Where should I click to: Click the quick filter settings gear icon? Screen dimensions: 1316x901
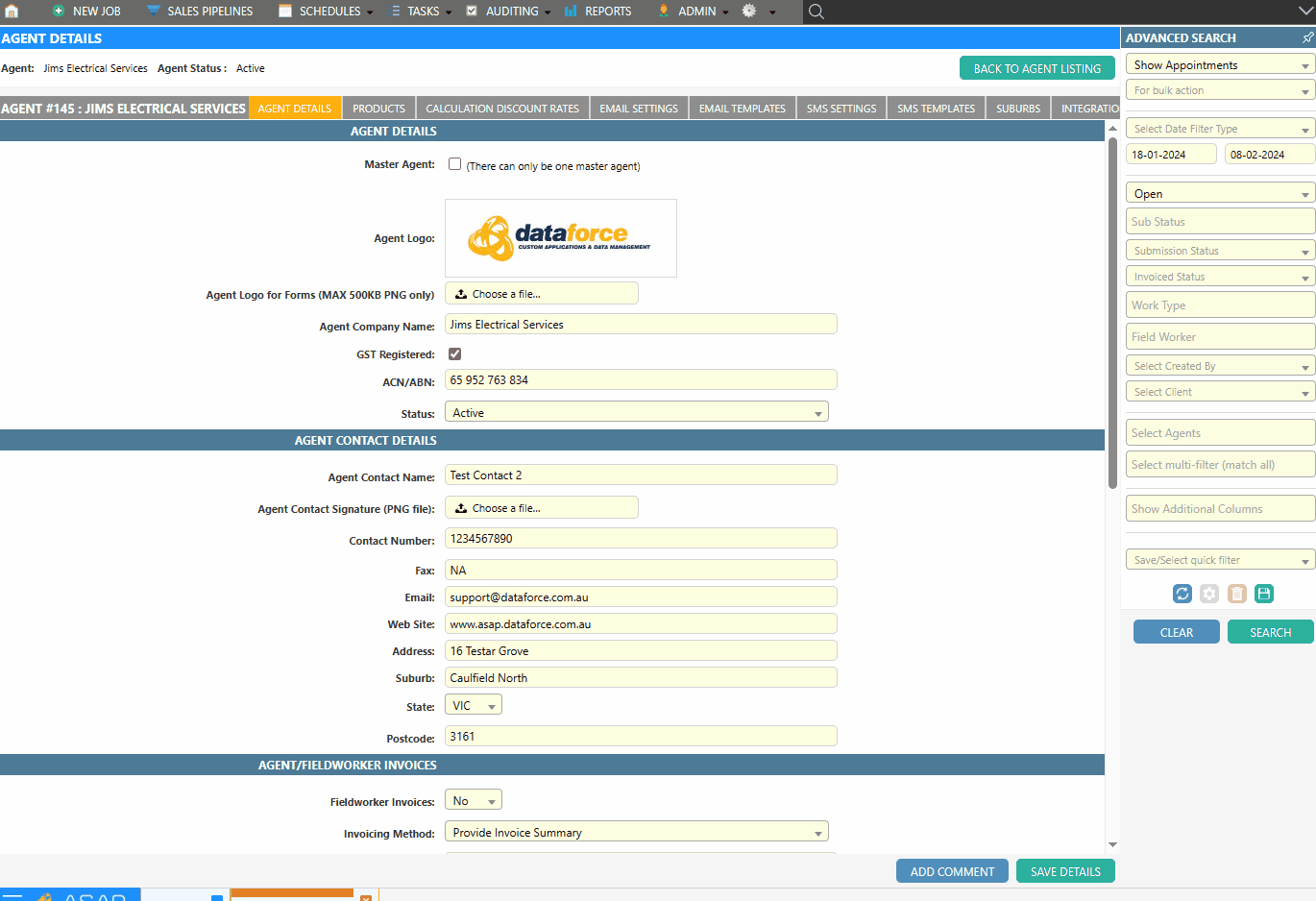(1209, 594)
